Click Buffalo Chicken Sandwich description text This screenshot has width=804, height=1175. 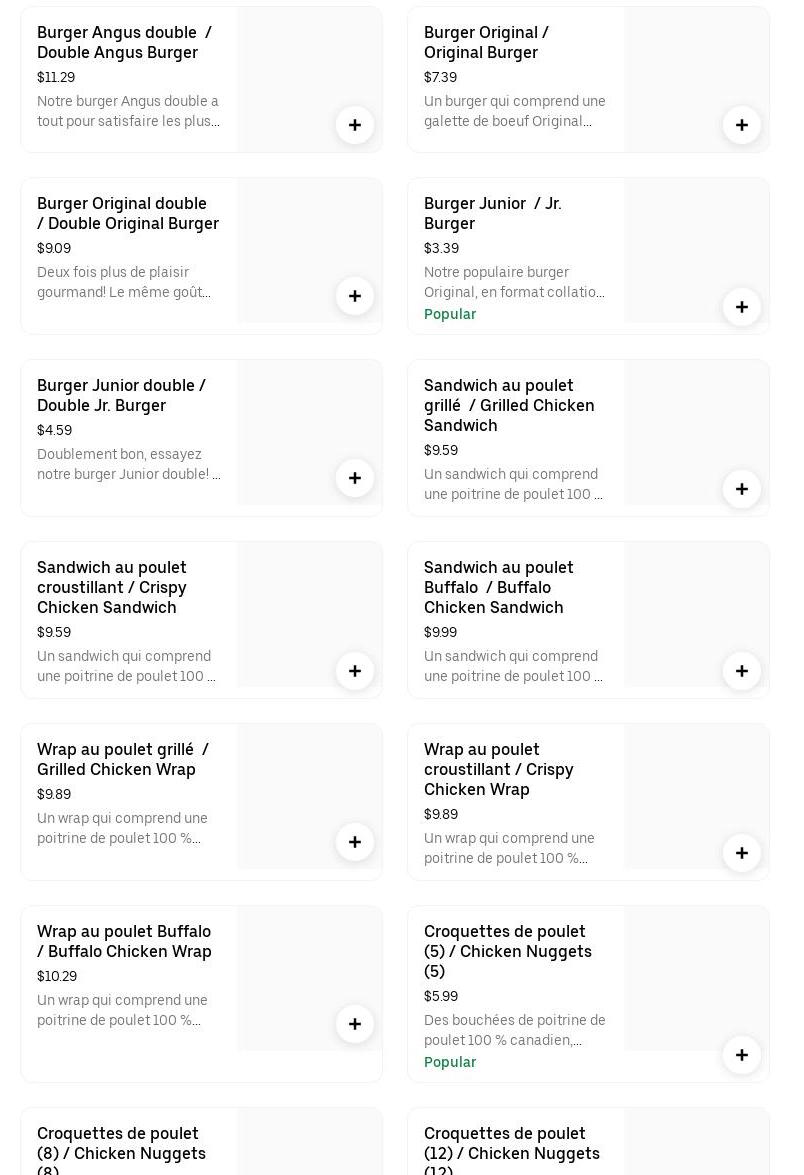(x=514, y=666)
